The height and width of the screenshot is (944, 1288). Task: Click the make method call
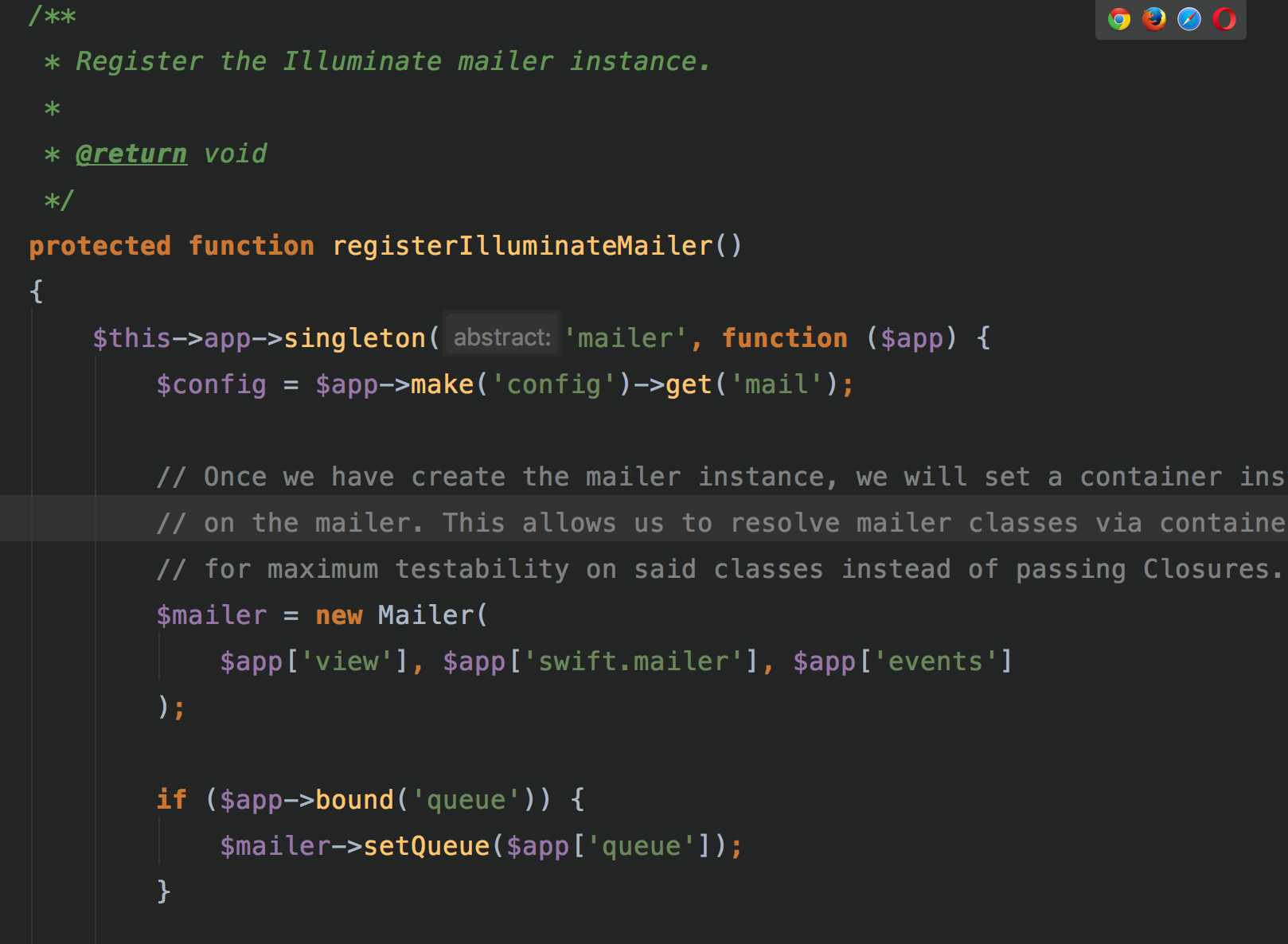click(x=442, y=384)
